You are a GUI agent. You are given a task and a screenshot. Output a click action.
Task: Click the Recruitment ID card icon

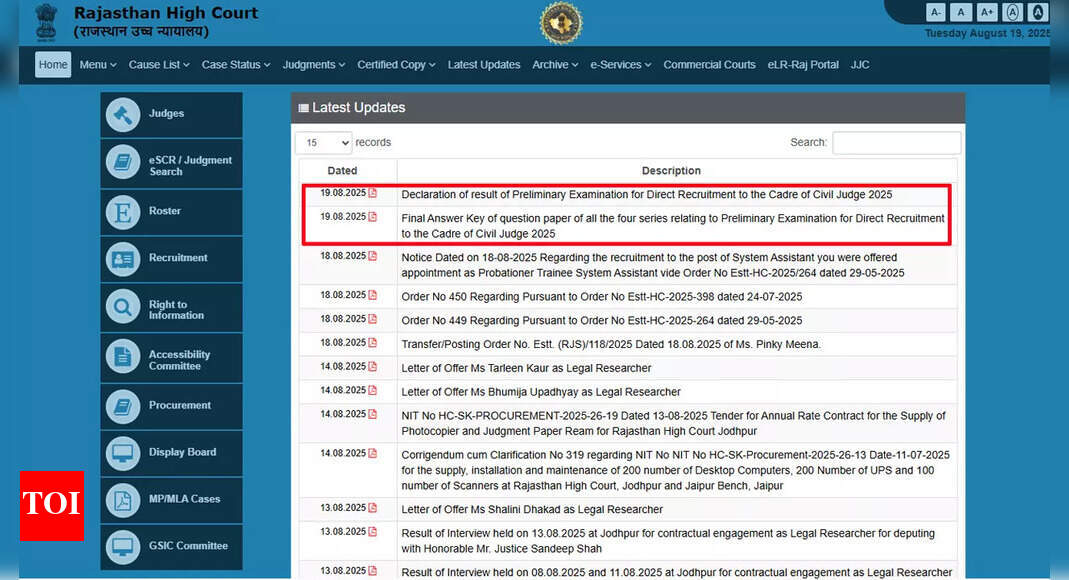pyautogui.click(x=123, y=258)
